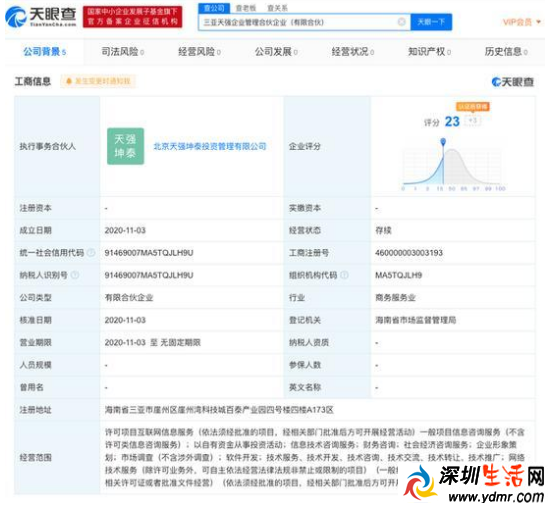Viewport: 553px width, 508px height.
Task: Switch to the 查关系 search tab
Action: 277,8
